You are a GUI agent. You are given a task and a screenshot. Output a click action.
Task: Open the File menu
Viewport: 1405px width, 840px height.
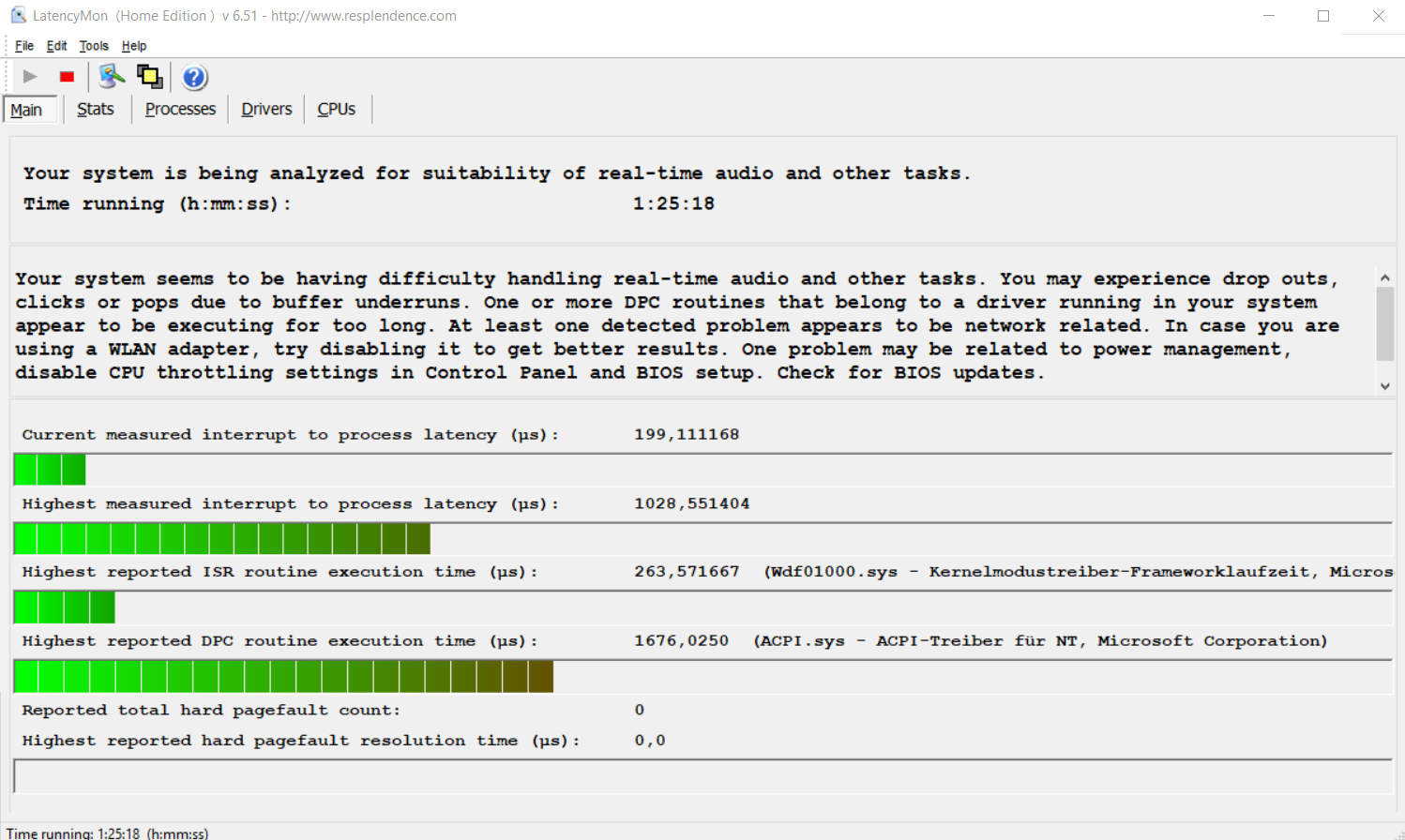click(x=24, y=46)
